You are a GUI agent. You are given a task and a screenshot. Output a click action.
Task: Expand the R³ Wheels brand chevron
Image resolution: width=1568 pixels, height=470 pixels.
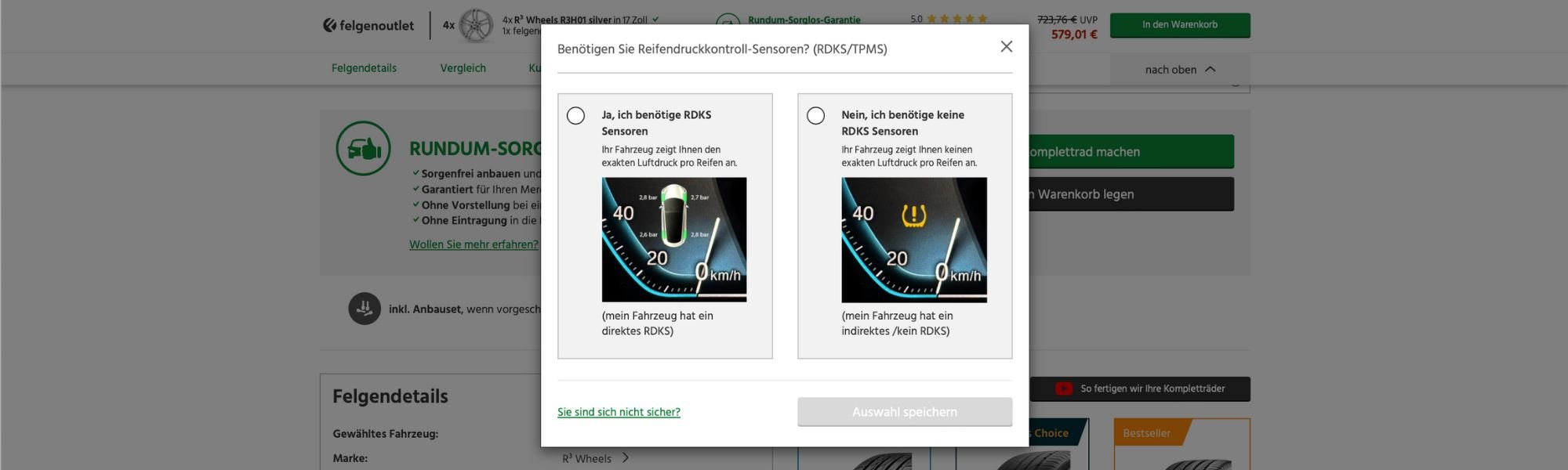pos(625,458)
